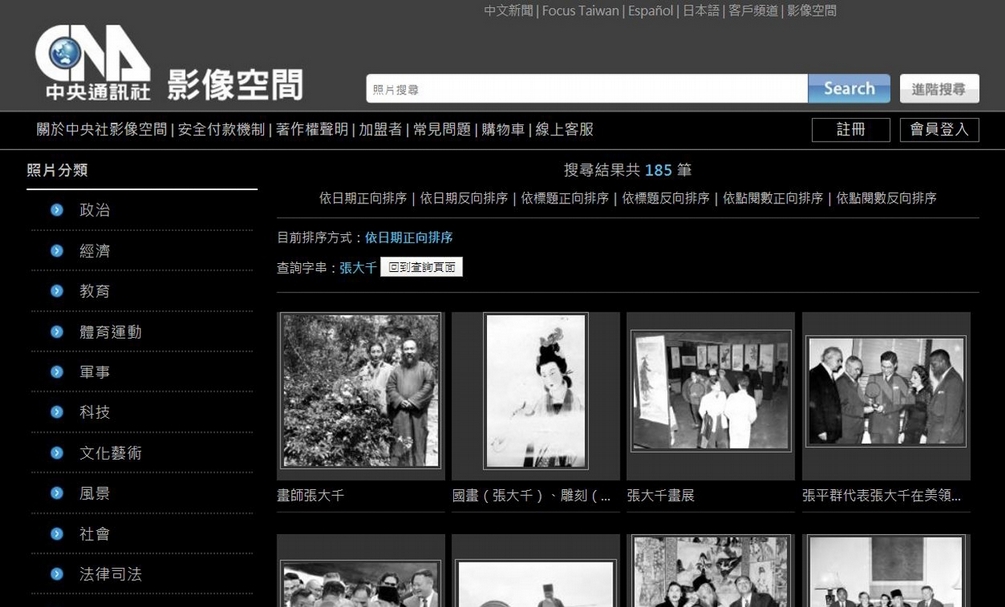1005x607 pixels.
Task: Open the painted lady 國畫 thumbnail
Action: [x=536, y=391]
